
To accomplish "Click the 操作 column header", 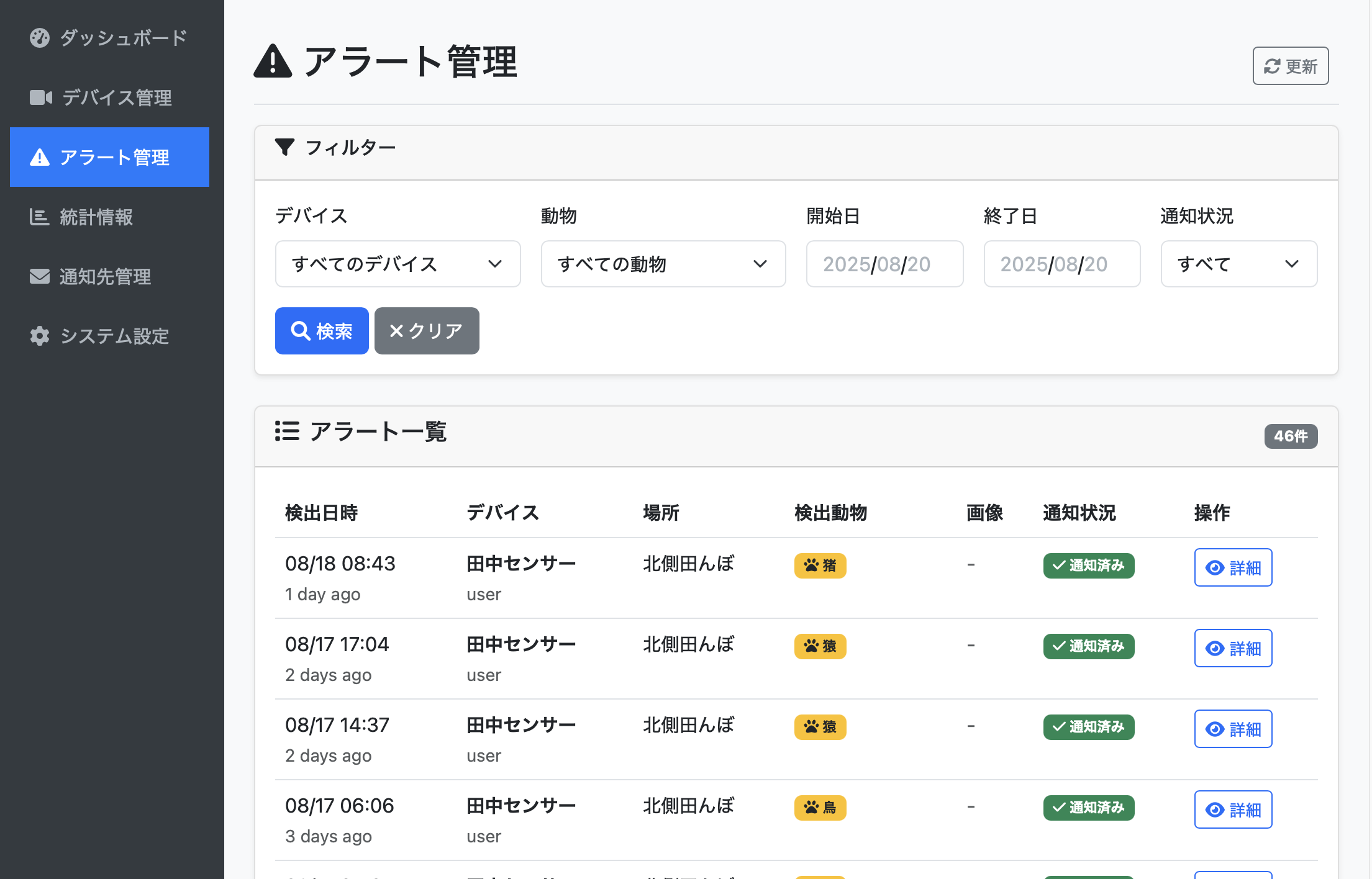I will pos(1212,513).
